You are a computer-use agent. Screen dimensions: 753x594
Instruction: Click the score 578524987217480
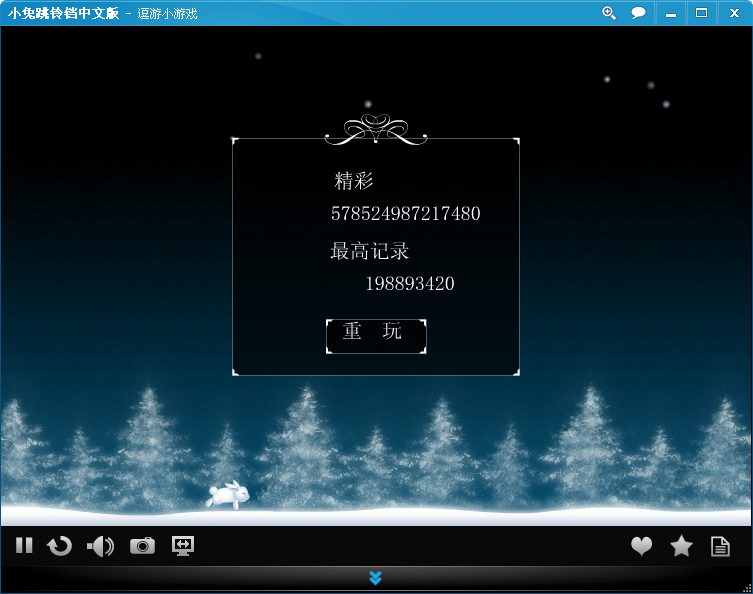point(406,213)
